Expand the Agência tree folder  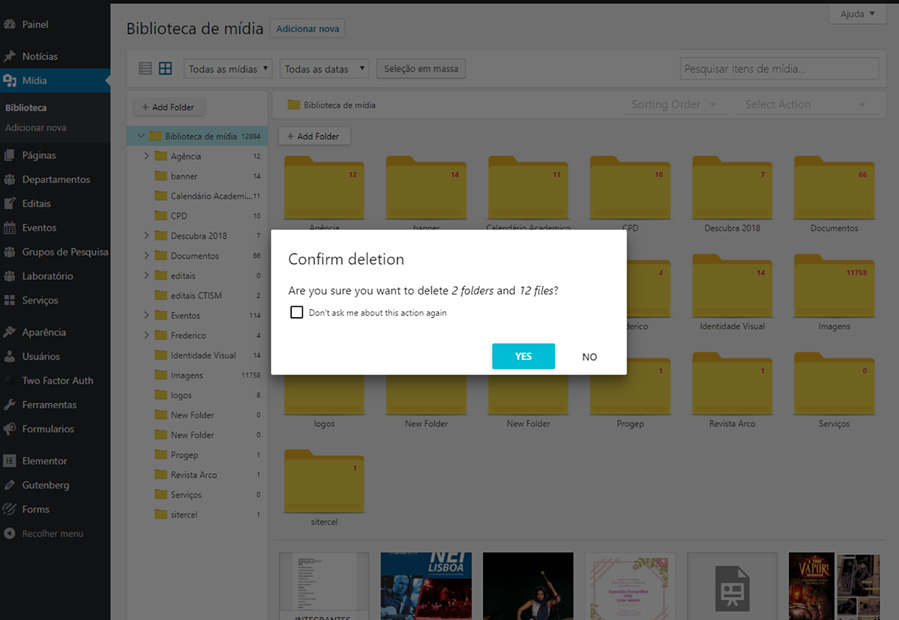click(x=147, y=156)
